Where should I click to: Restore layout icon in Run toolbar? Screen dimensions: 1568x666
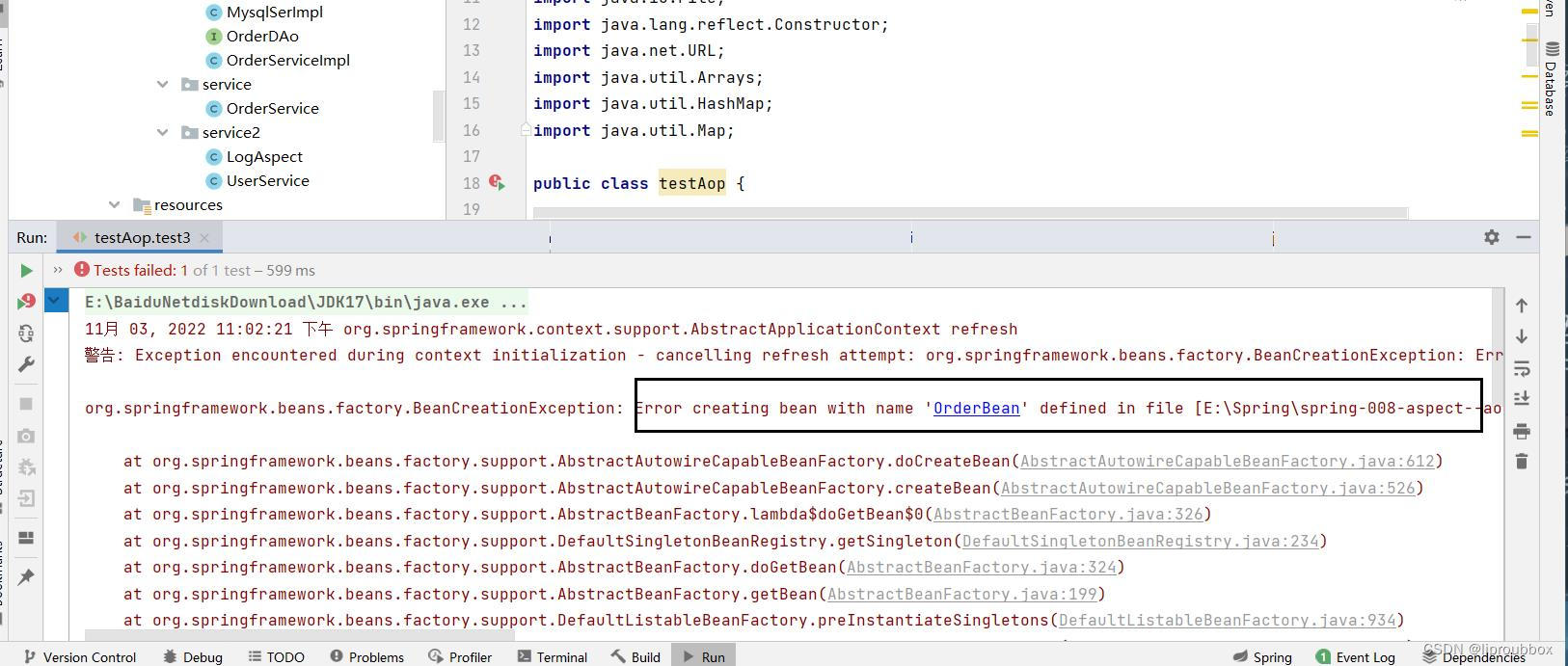[x=27, y=538]
